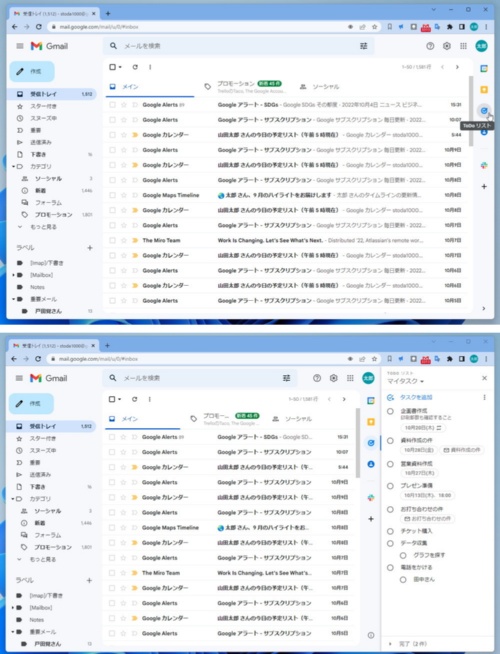The height and width of the screenshot is (654, 500).
Task: Open Google apps grid in upper window
Action: 463,46
